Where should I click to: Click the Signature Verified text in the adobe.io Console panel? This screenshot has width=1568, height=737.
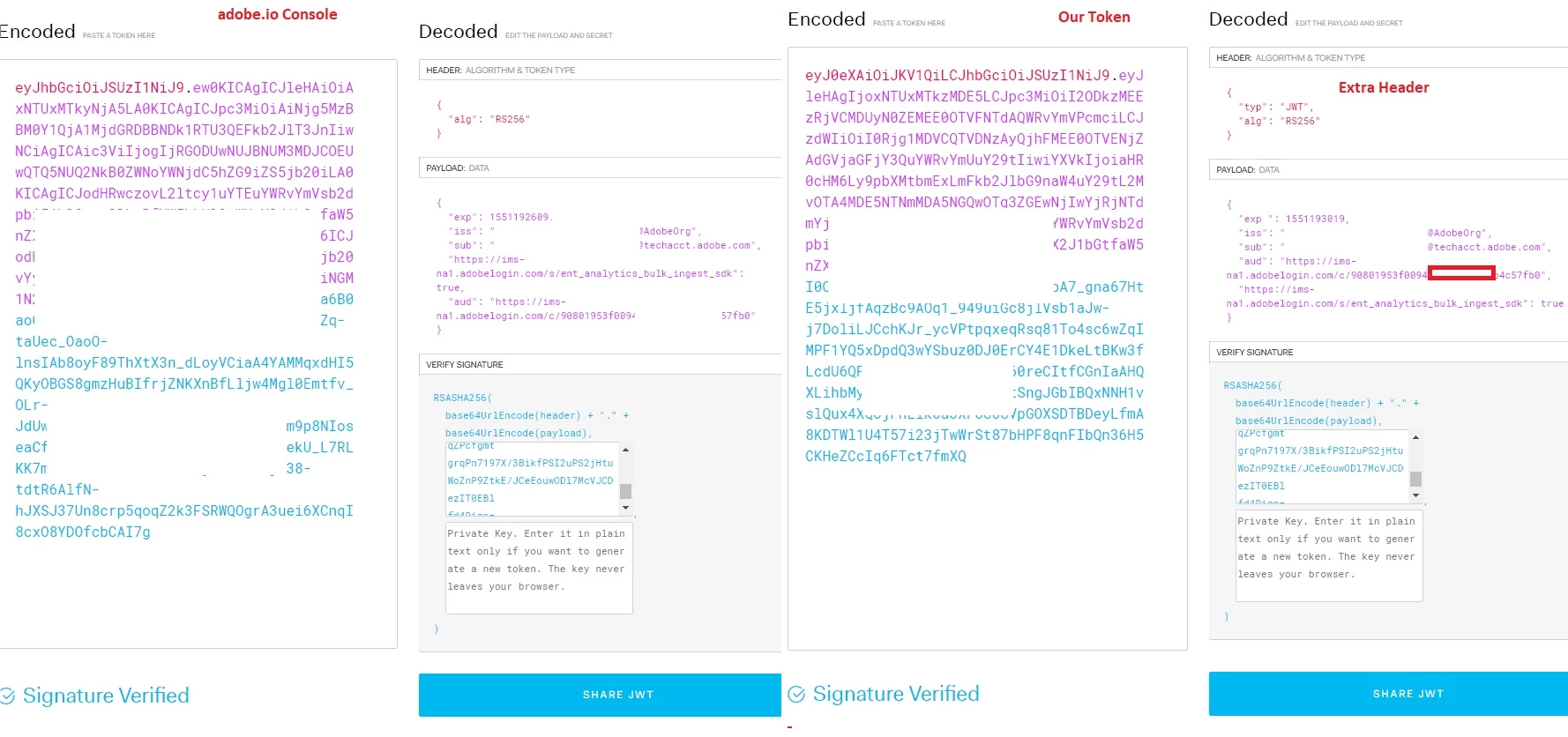(106, 696)
